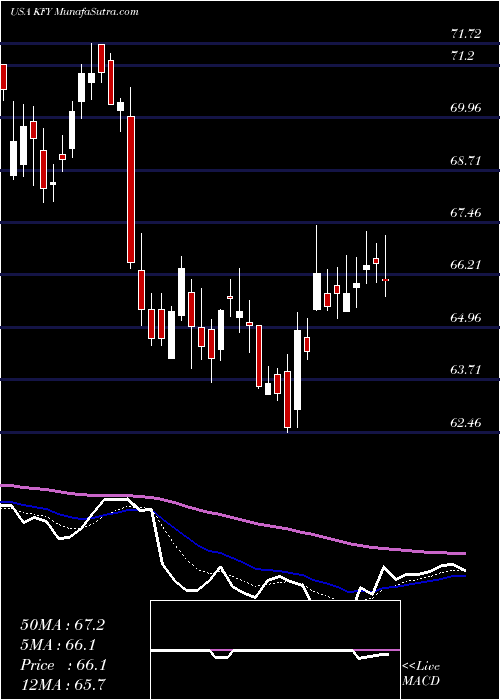The height and width of the screenshot is (700, 500).
Task: Click the 63.71 price level label
Action: (x=466, y=370)
